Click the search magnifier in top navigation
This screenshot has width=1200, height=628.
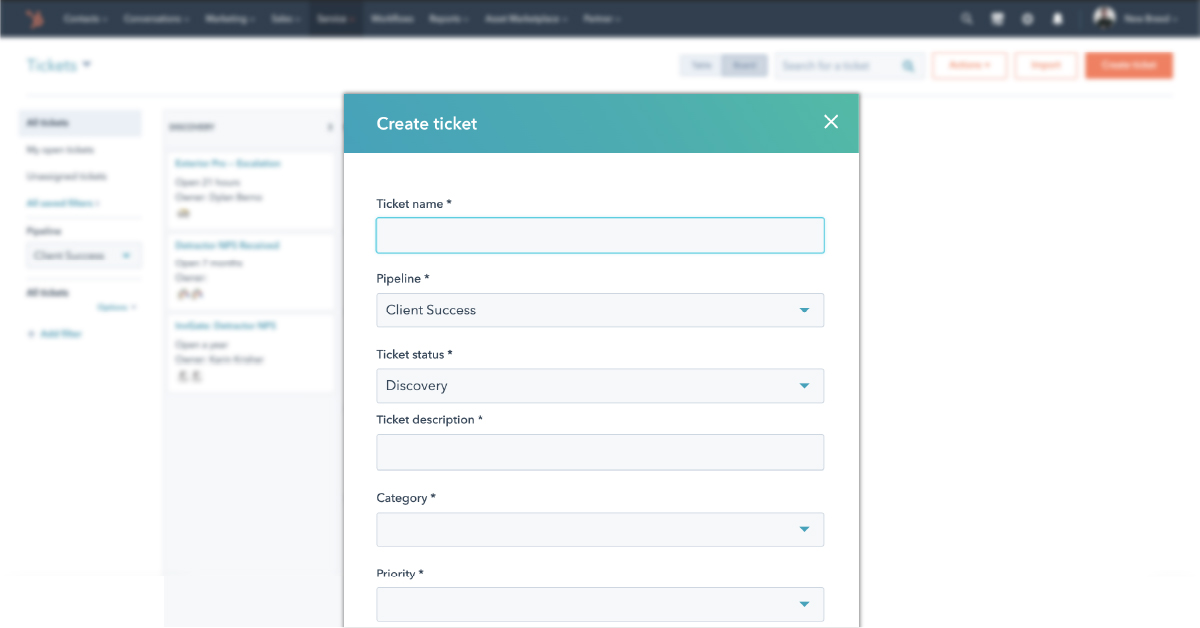966,19
